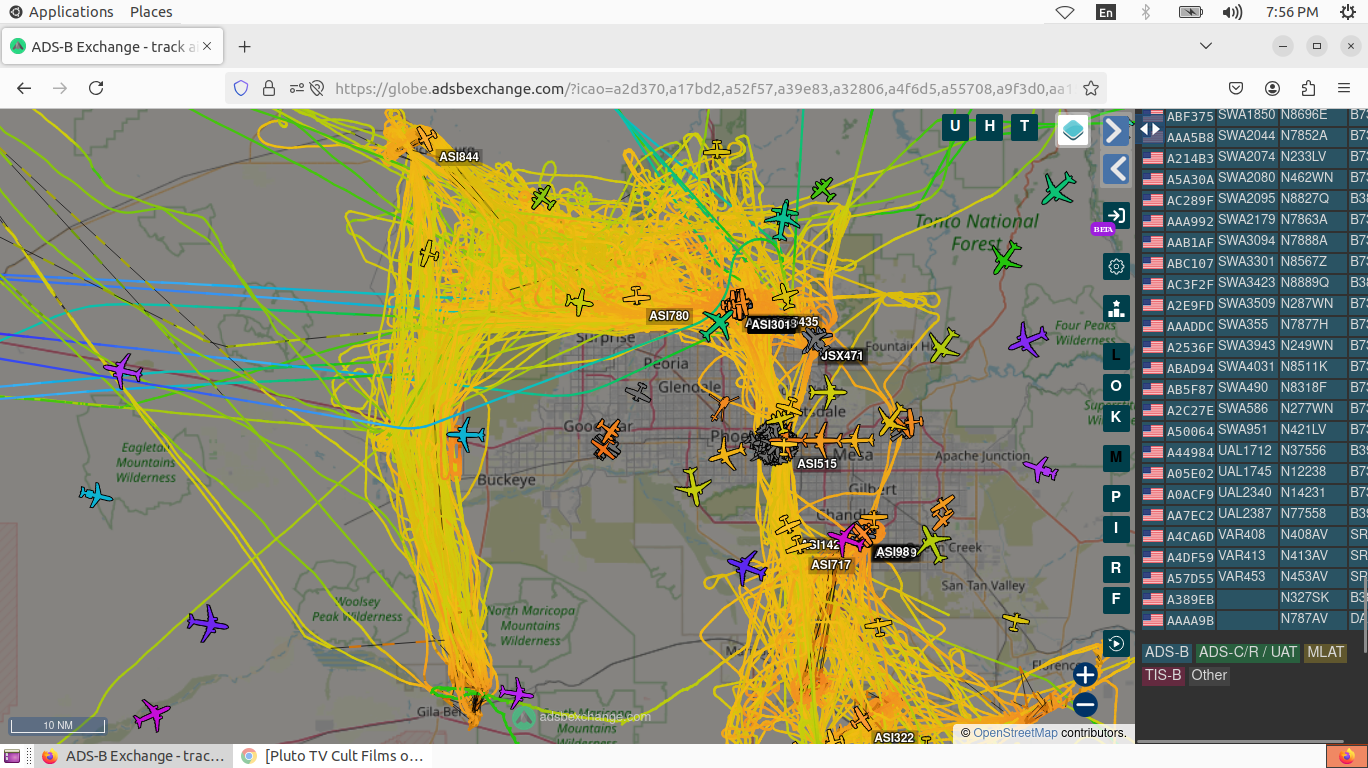
Task: Open Firefox tracking protection shield
Action: pos(240,88)
